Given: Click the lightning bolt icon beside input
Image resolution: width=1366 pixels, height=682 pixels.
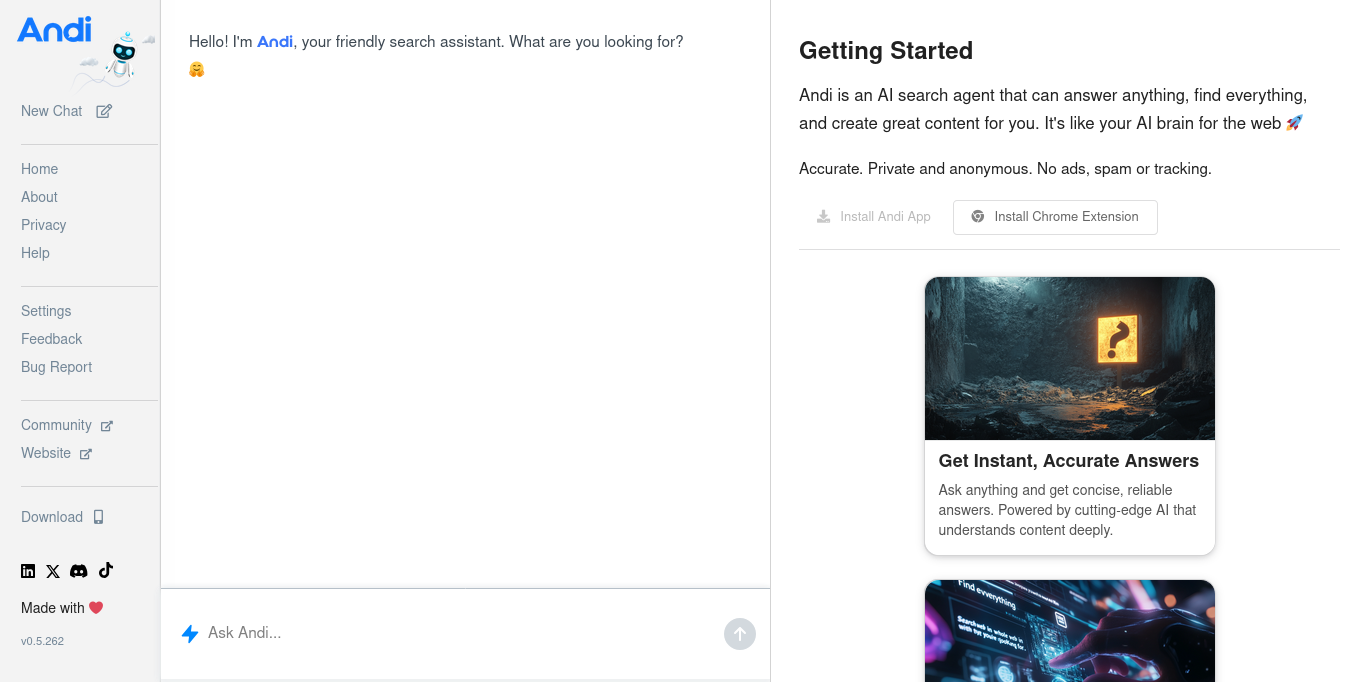Looking at the screenshot, I should click(190, 633).
